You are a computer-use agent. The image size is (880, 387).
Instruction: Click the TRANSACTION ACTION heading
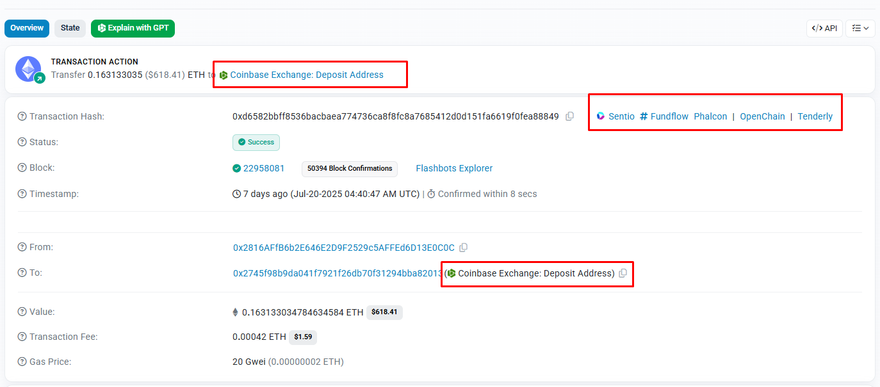tap(95, 62)
